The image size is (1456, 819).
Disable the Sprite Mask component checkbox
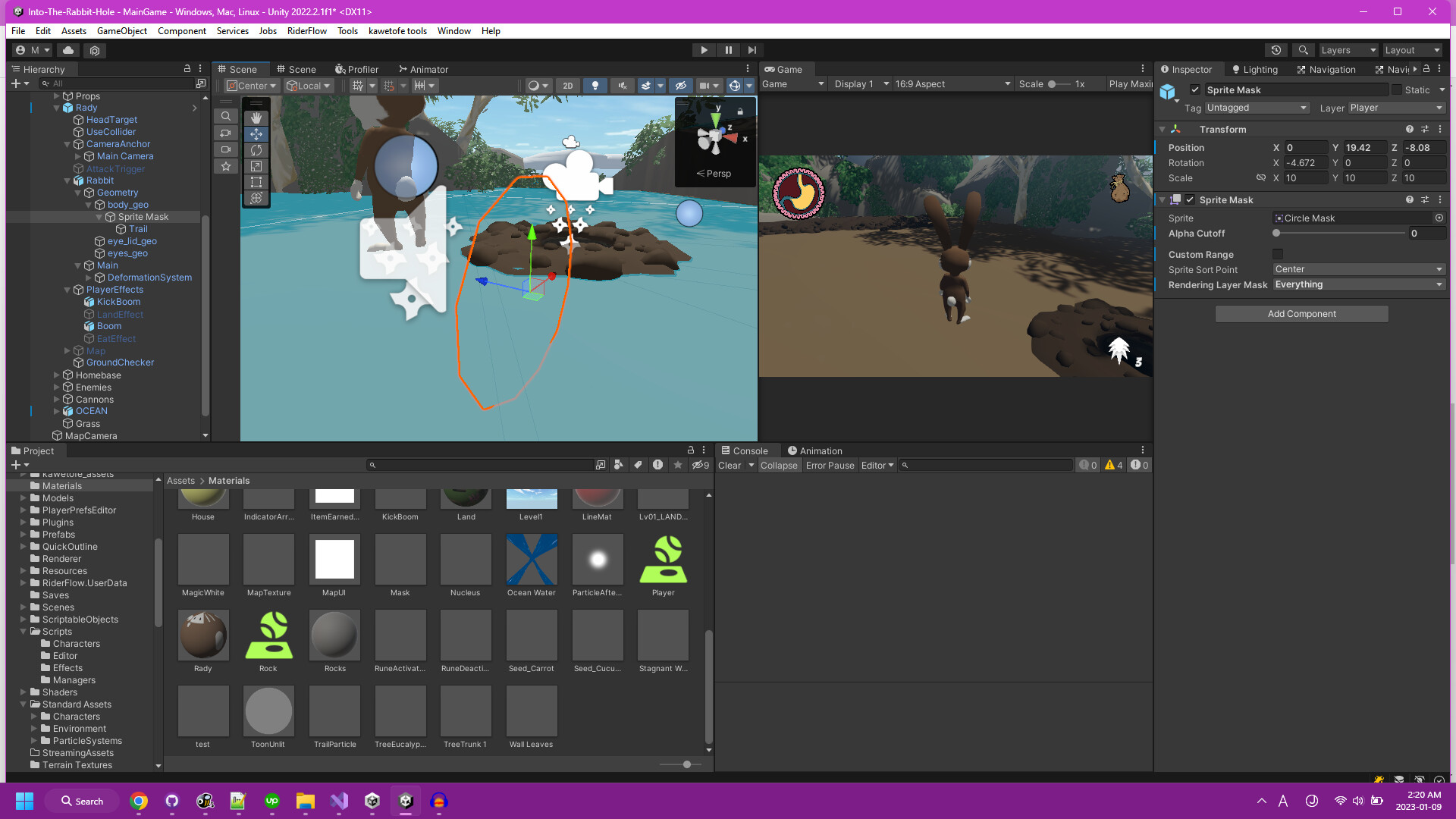tap(1189, 200)
